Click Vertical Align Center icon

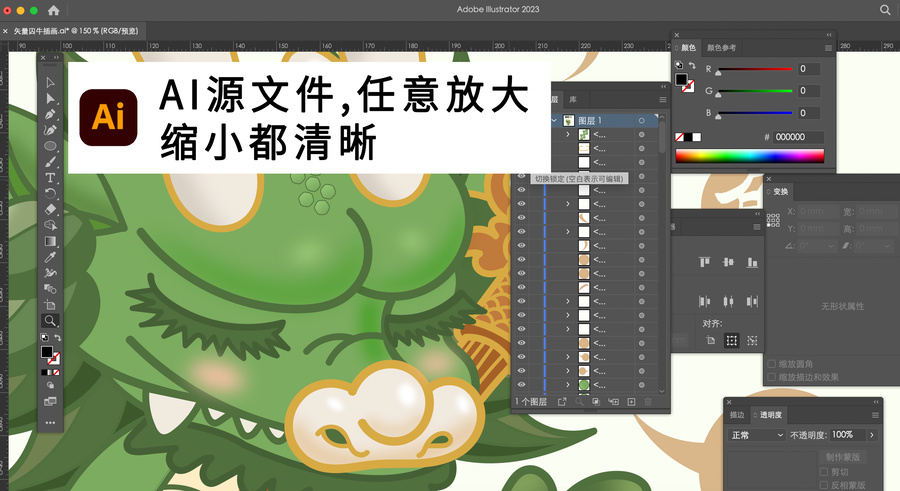click(x=728, y=262)
